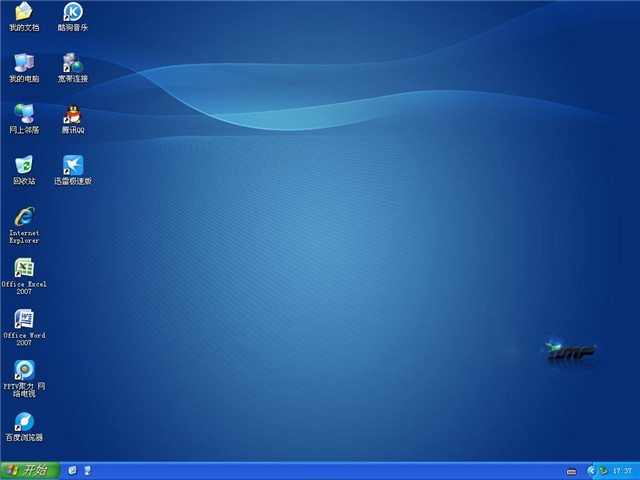This screenshot has width=640, height=480.
Task: Open the 我的文档 folder icon
Action: point(24,16)
